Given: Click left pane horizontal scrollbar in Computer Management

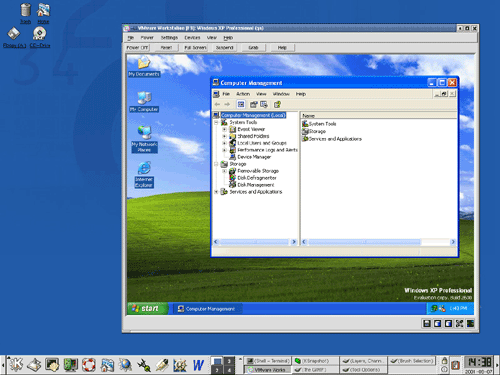Looking at the screenshot, I should point(254,242).
